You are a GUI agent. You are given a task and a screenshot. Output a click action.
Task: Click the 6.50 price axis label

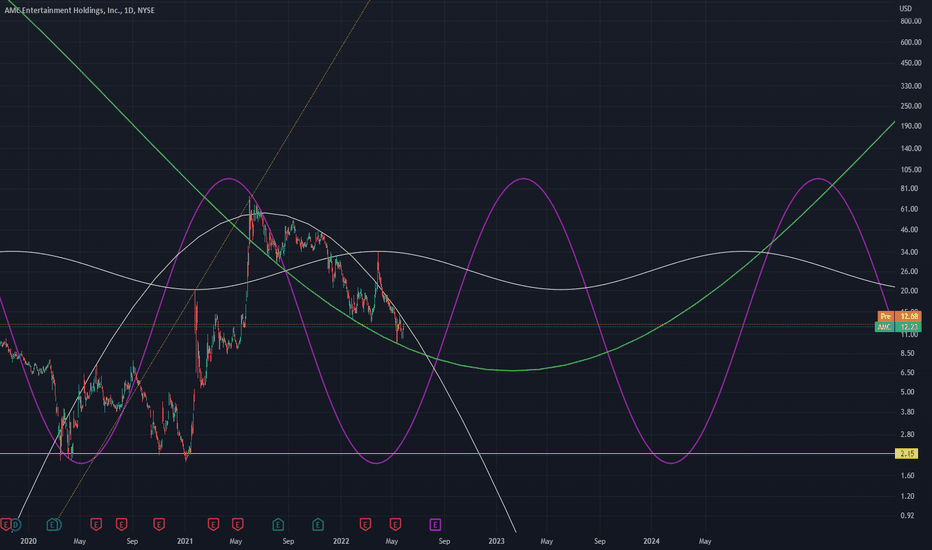click(x=908, y=373)
